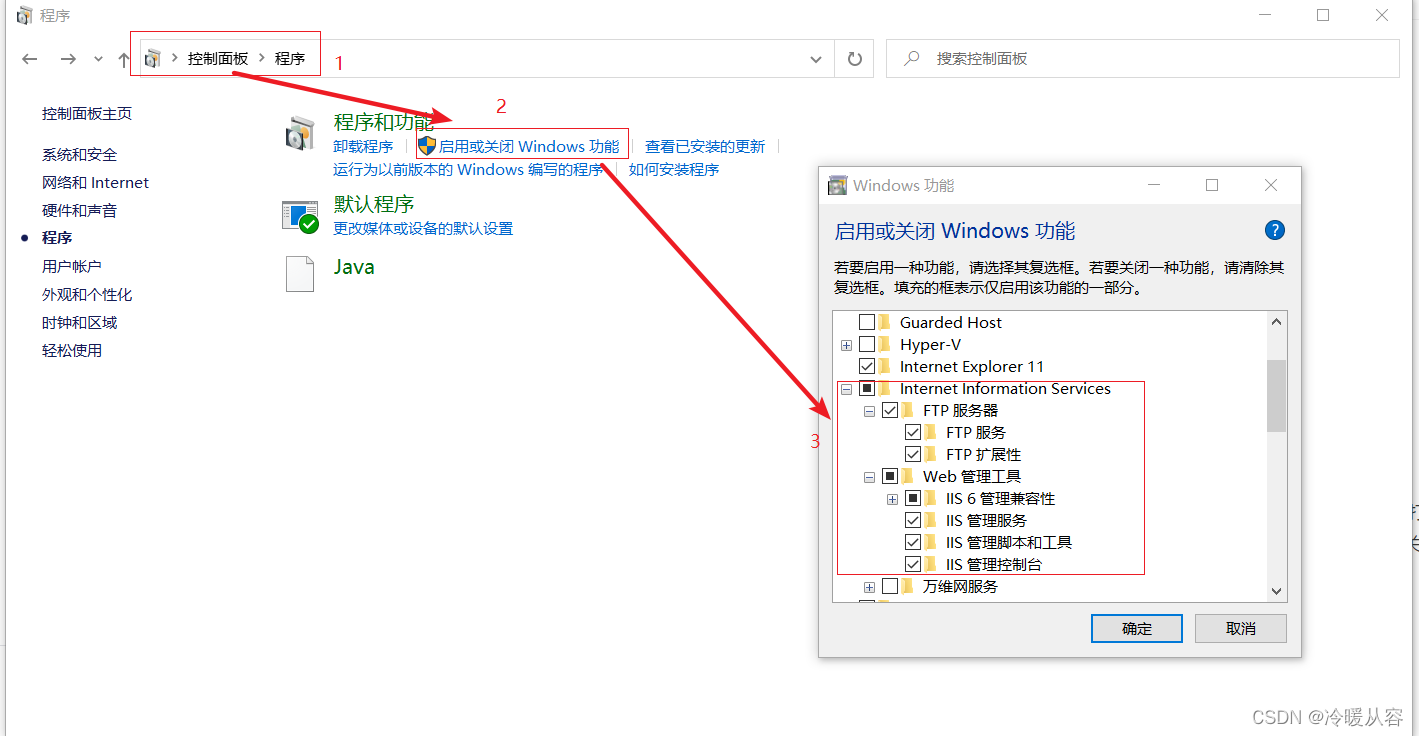Click the Java file icon

tap(300, 273)
